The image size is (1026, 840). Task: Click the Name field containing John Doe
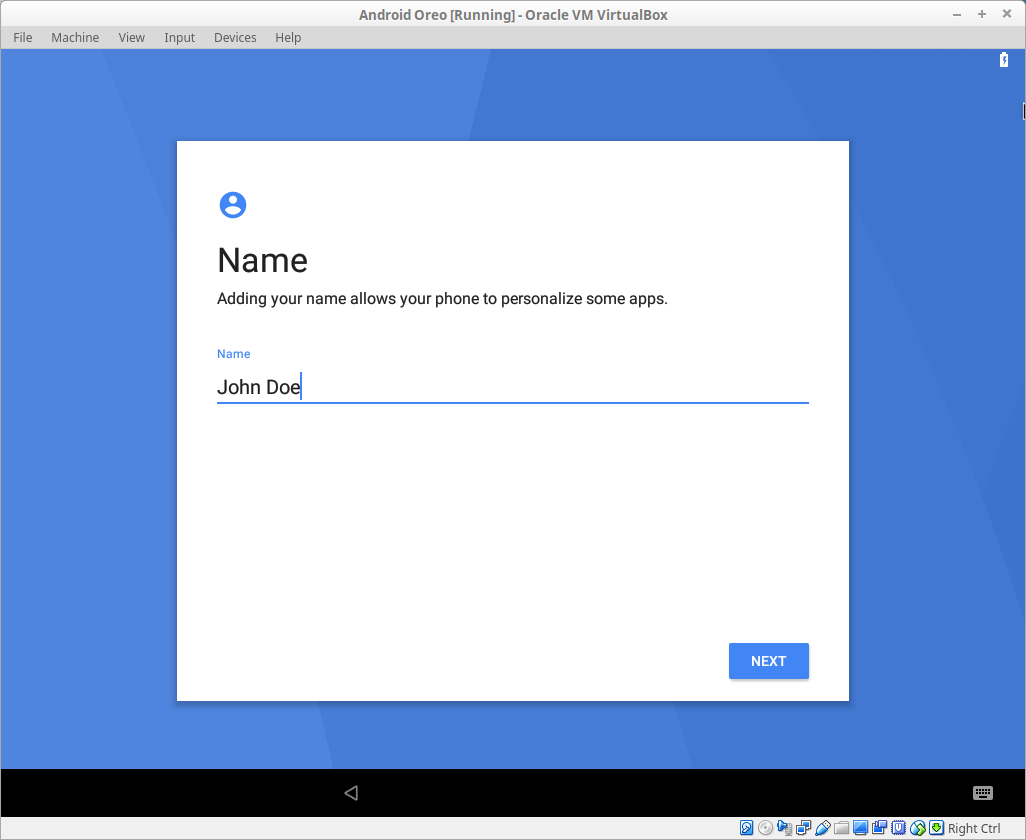click(x=513, y=387)
